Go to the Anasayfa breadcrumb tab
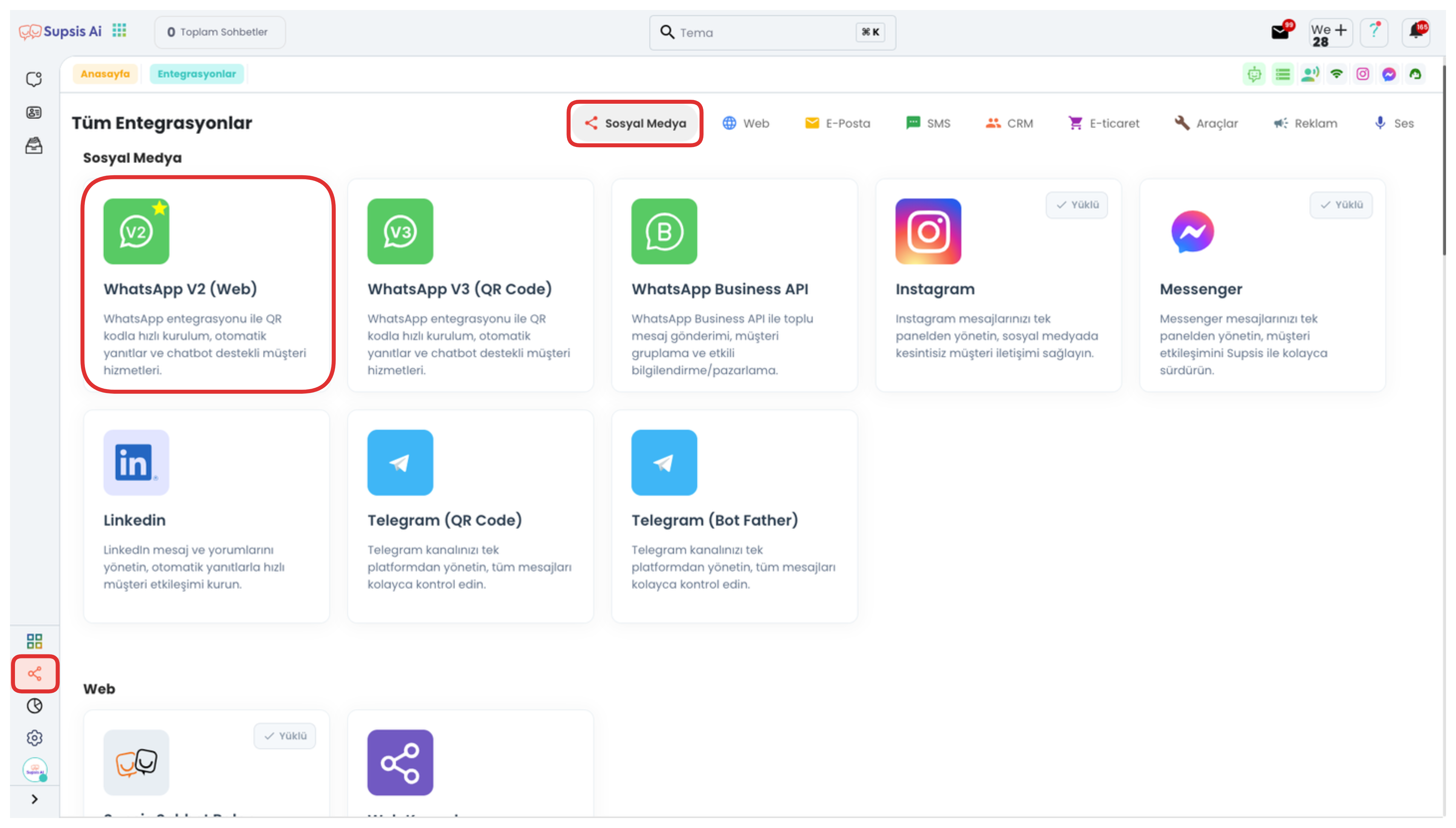 [105, 74]
